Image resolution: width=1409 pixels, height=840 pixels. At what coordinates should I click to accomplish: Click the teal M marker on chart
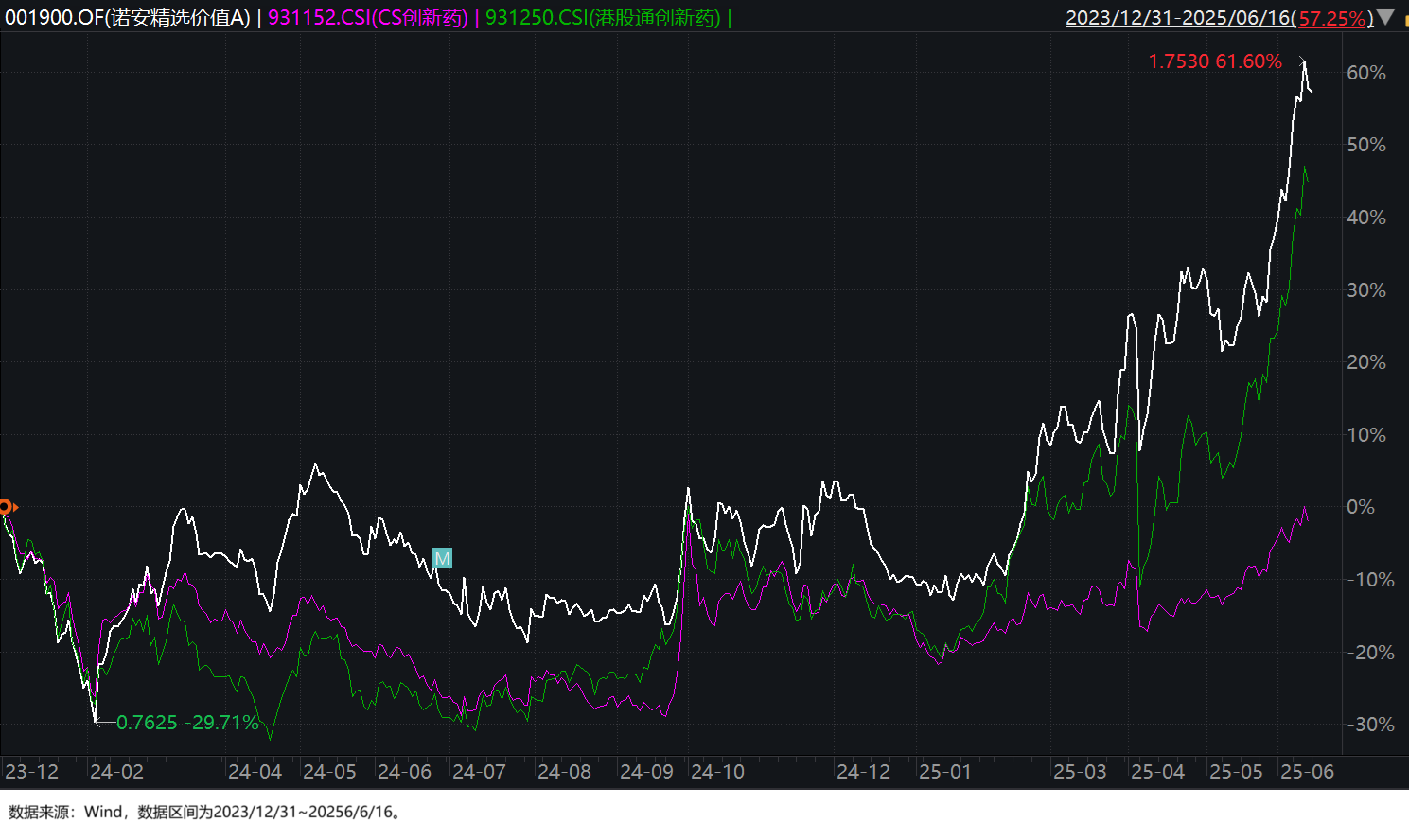pyautogui.click(x=442, y=558)
